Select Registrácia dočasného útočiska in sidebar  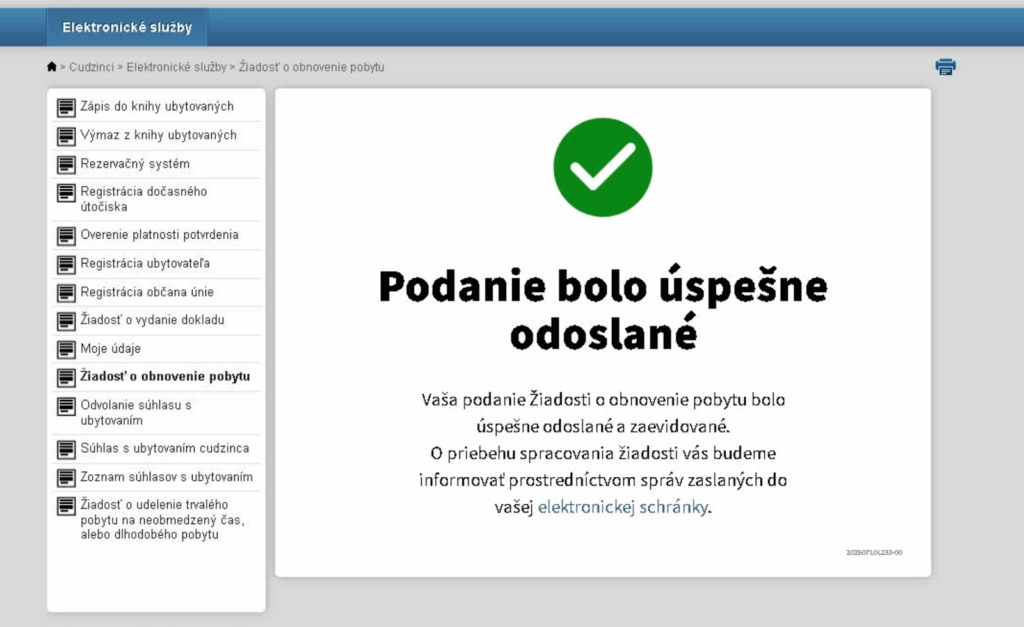tap(143, 199)
